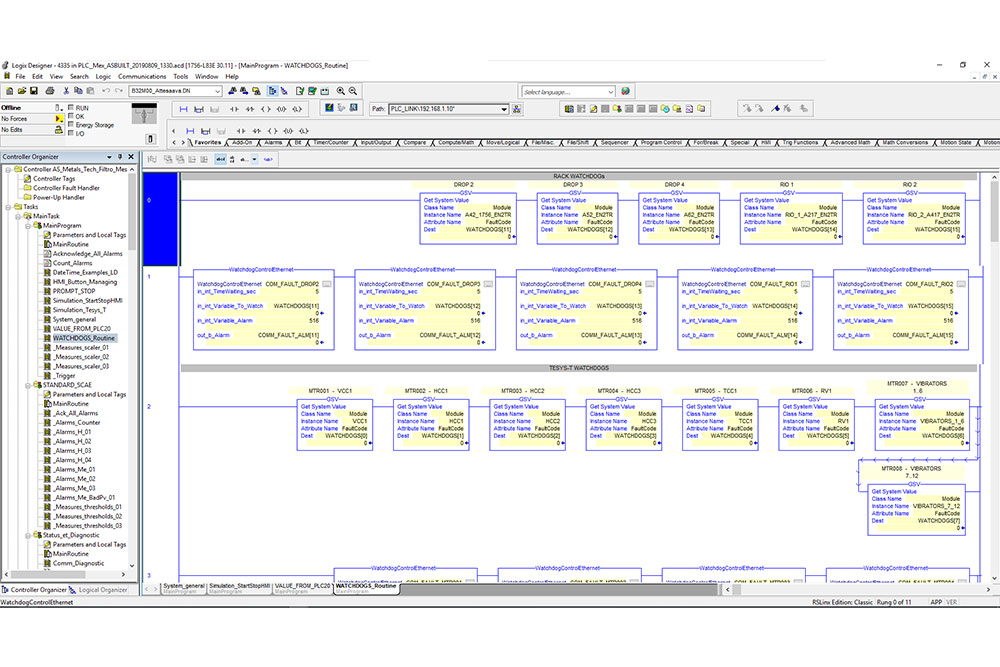Click the Zoom In magnifier icon
Screen dimensions: 1000x667
tap(341, 91)
